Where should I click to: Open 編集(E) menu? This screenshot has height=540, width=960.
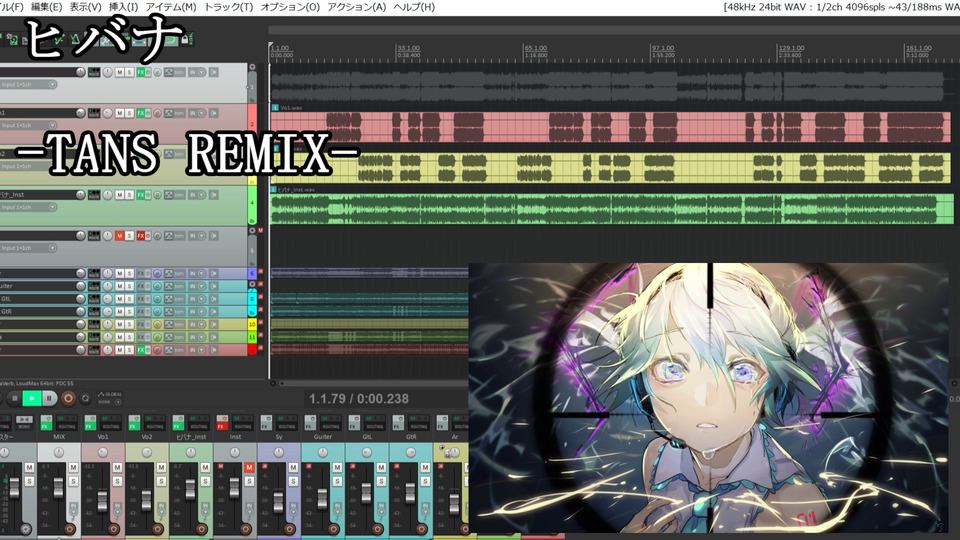[47, 7]
